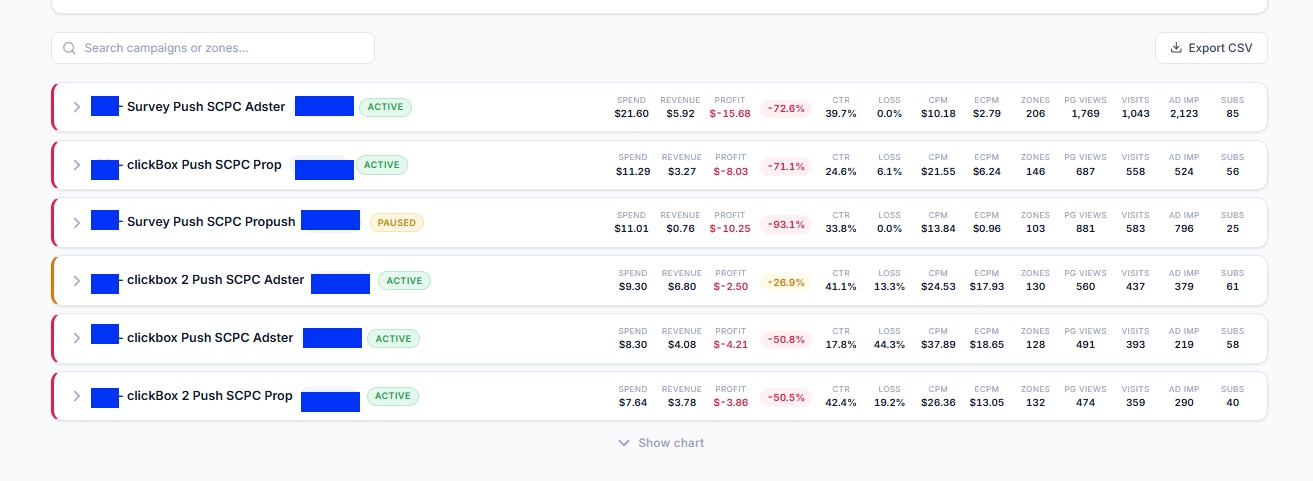Click the $0.76 revenue value

tap(681, 229)
